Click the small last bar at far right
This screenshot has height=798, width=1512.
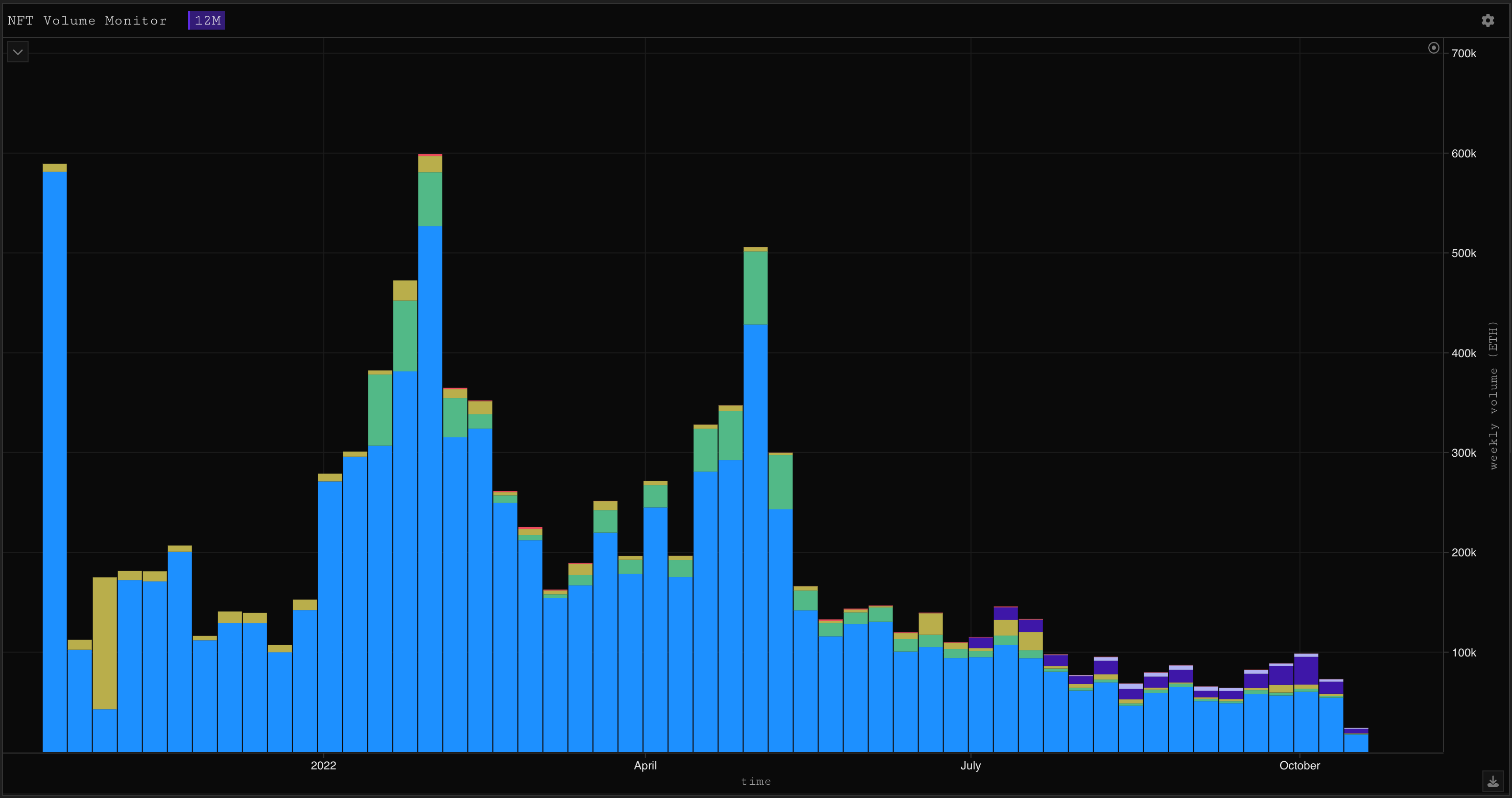pyautogui.click(x=1356, y=743)
